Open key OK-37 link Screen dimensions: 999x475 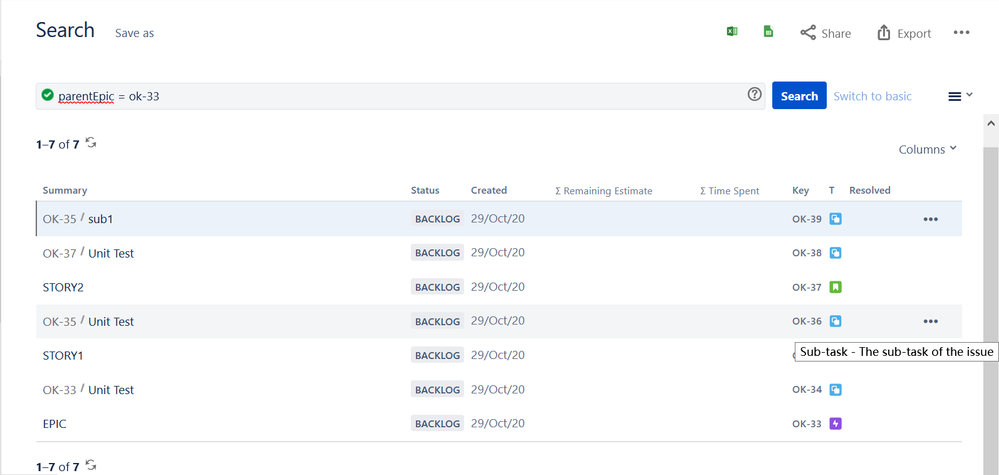(x=807, y=287)
